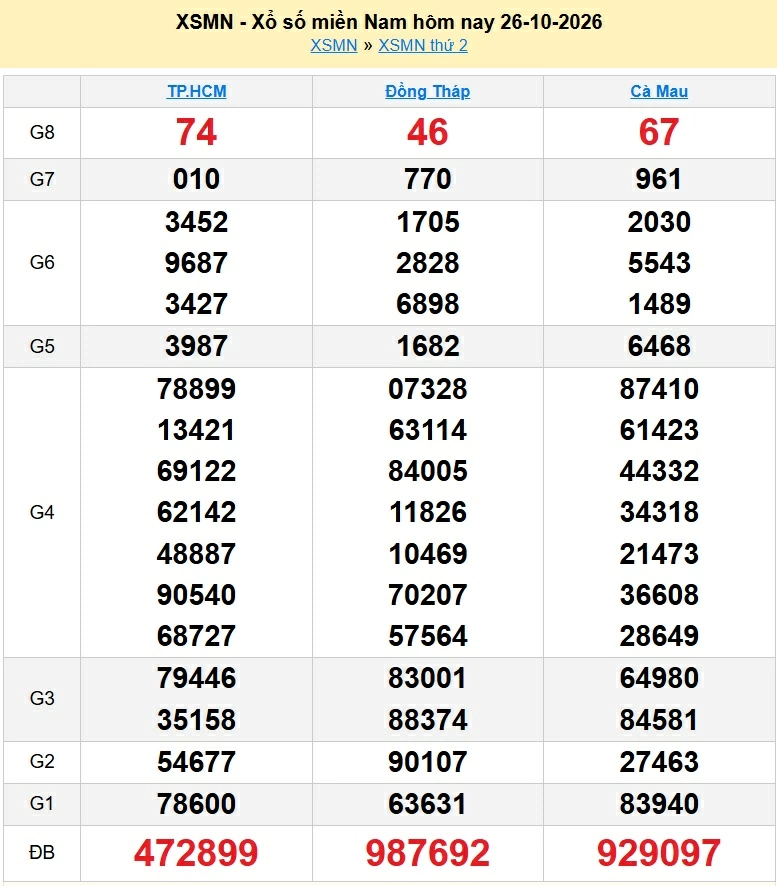The height and width of the screenshot is (886, 777).
Task: Click Cà Mau G5 number 6468
Action: coord(659,346)
